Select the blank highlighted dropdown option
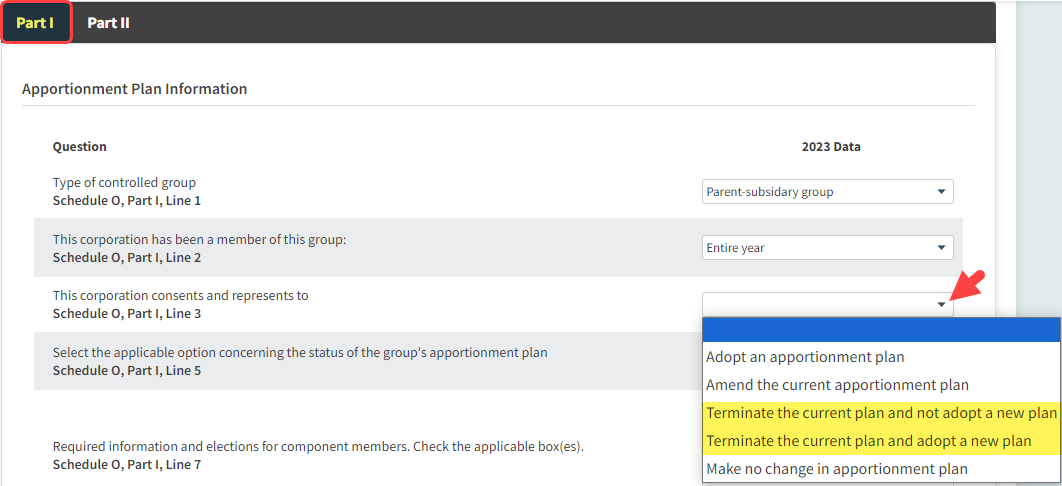This screenshot has width=1062, height=486. [x=881, y=330]
